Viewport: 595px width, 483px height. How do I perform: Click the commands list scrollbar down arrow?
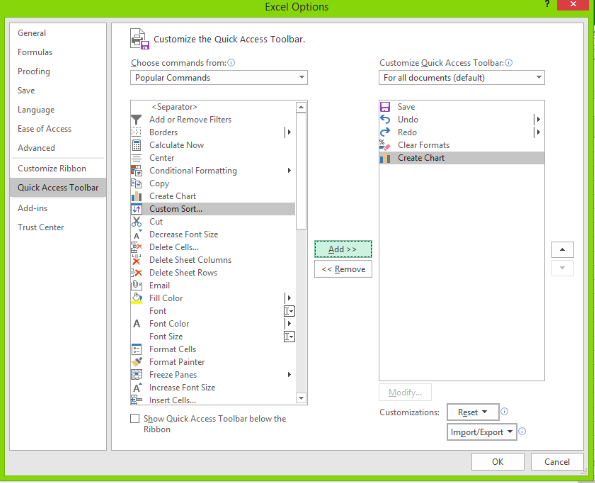(x=301, y=398)
